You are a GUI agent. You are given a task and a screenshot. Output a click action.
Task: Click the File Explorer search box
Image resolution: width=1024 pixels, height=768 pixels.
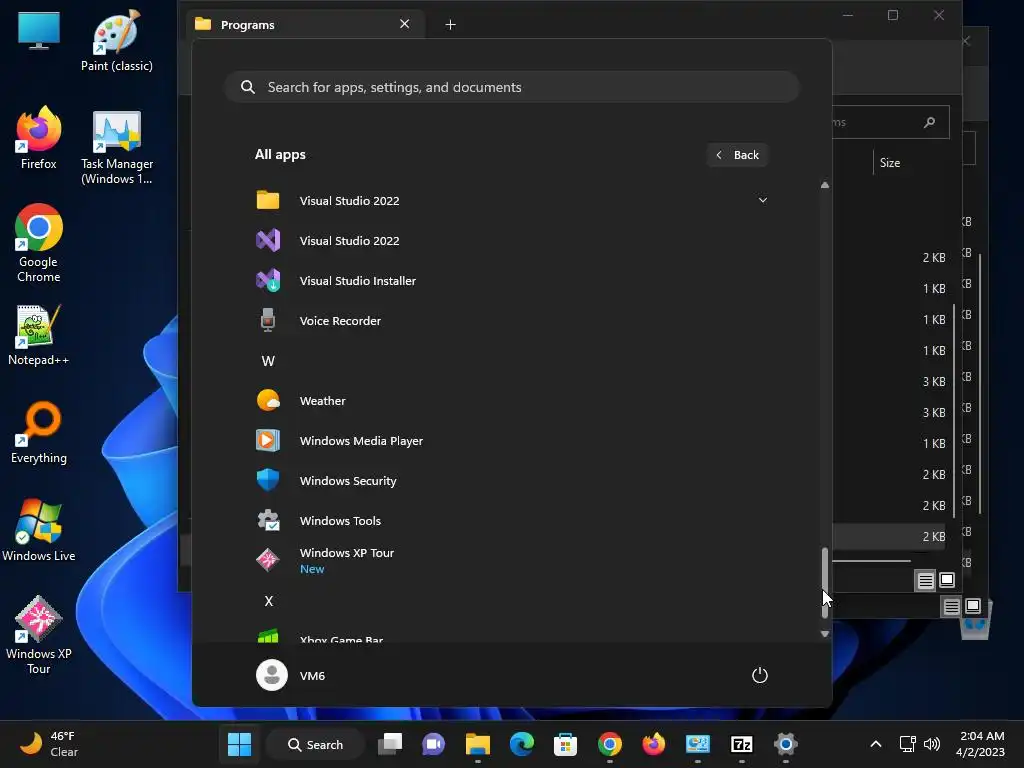point(890,122)
